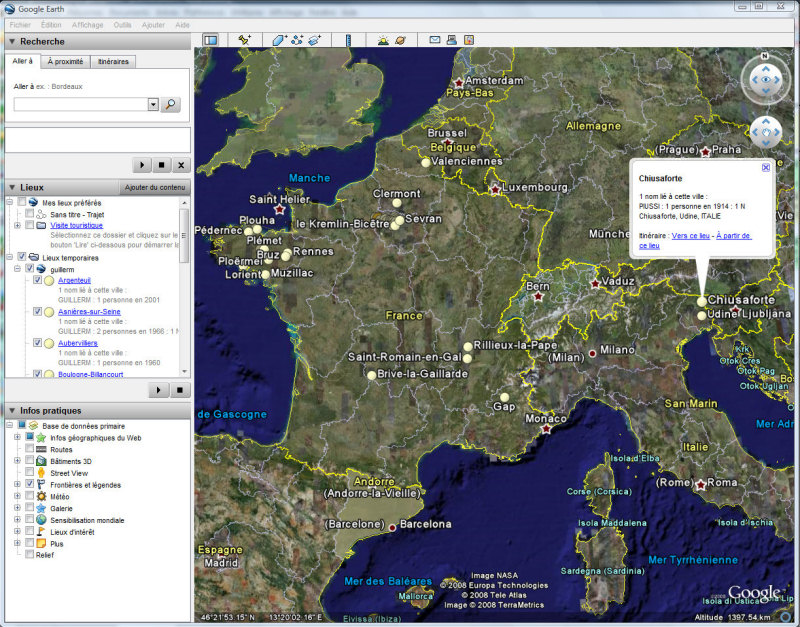Click the Move joystick hand control
Screen dimensions: 800x627
[x=765, y=132]
